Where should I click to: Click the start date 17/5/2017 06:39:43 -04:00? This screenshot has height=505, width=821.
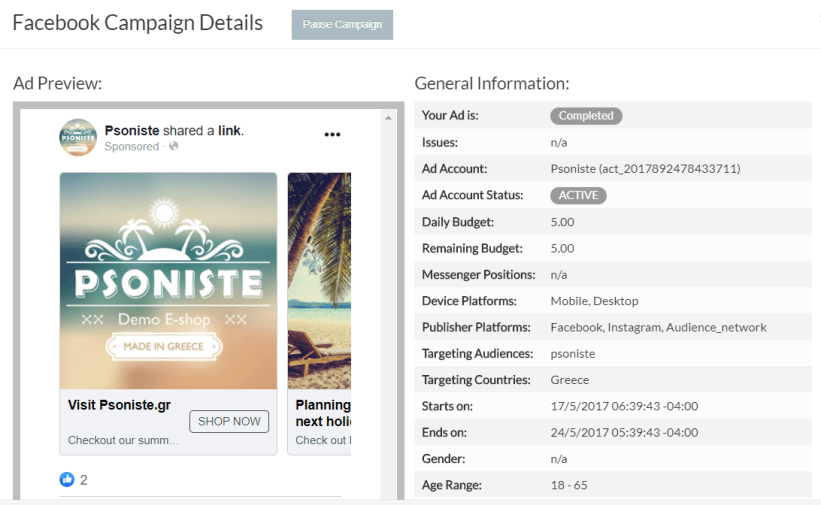click(x=624, y=406)
